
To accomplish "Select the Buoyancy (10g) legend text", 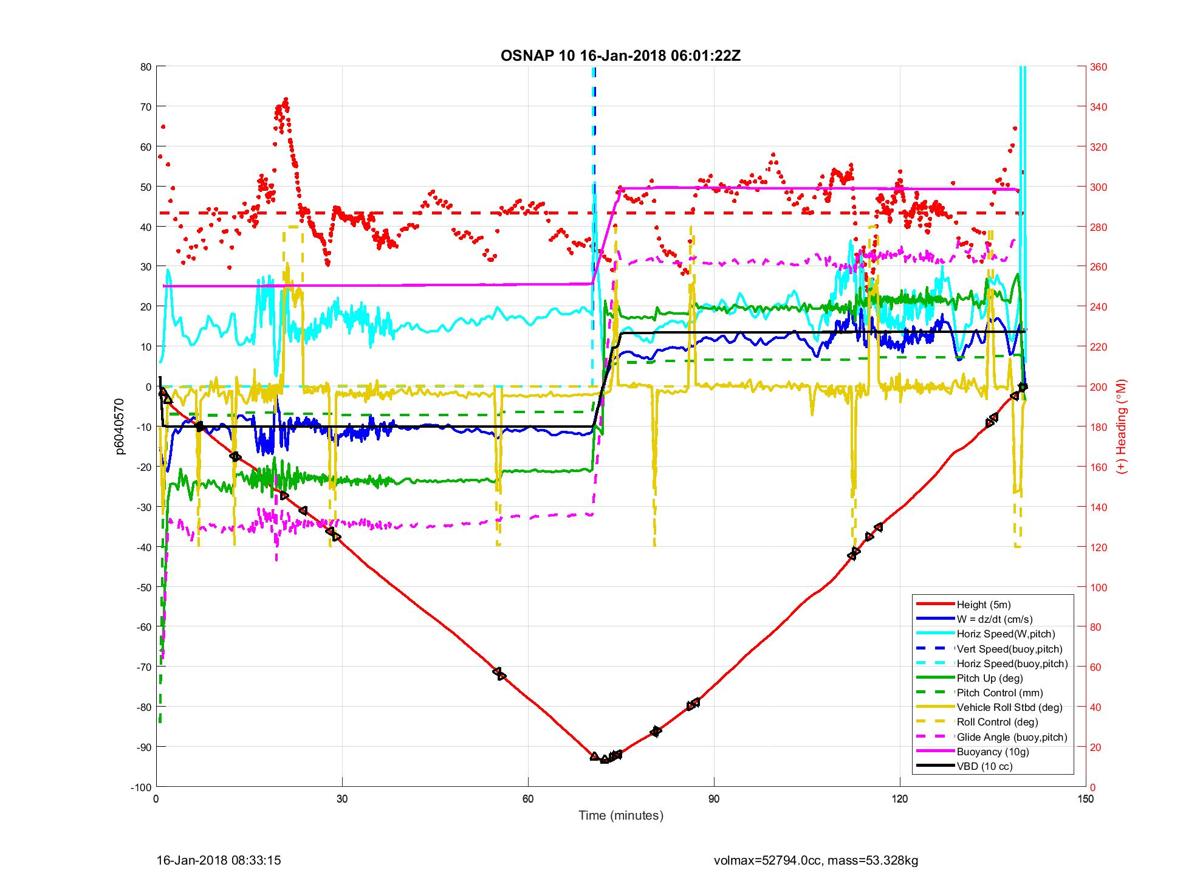I will [x=994, y=751].
